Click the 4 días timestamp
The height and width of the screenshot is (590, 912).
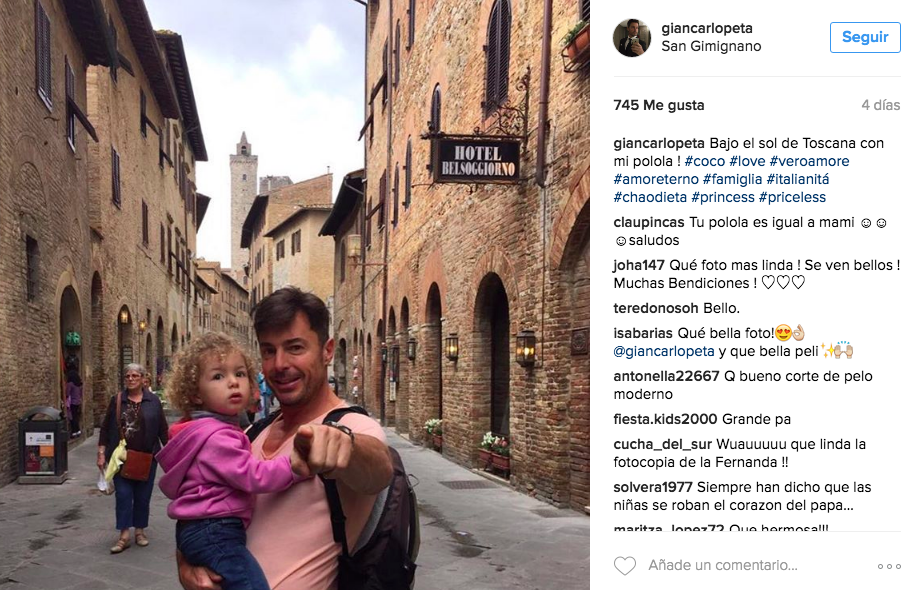pos(881,105)
